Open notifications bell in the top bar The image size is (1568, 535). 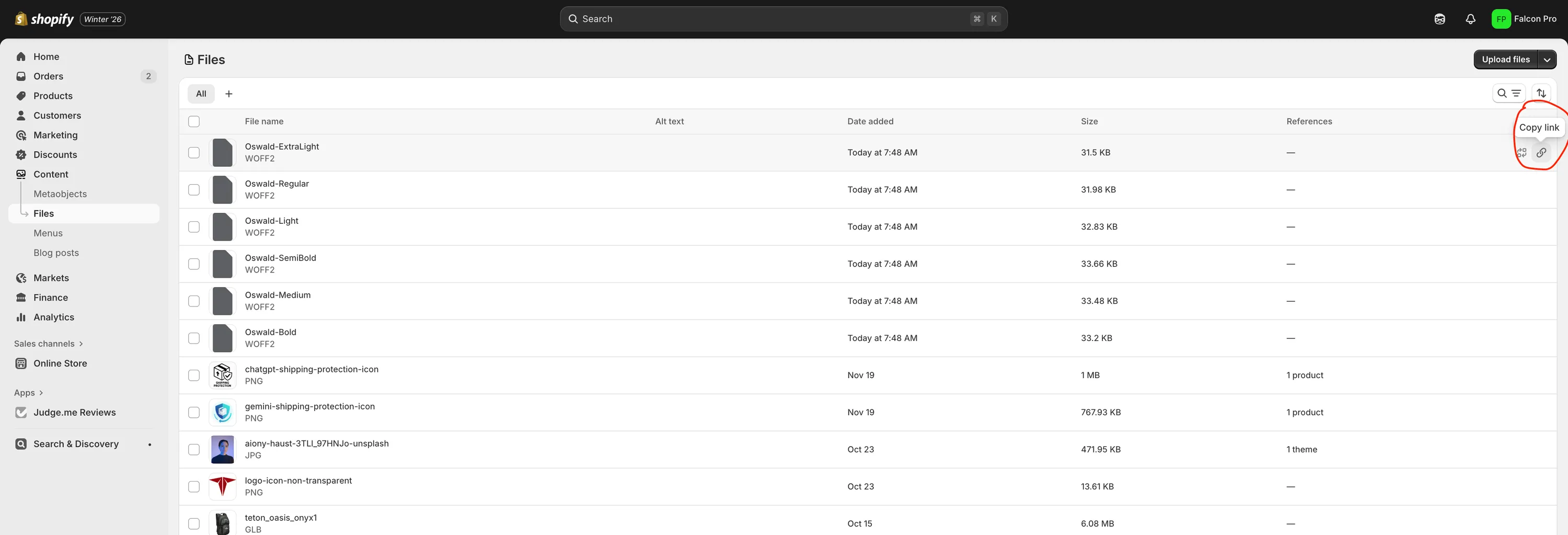point(1471,18)
